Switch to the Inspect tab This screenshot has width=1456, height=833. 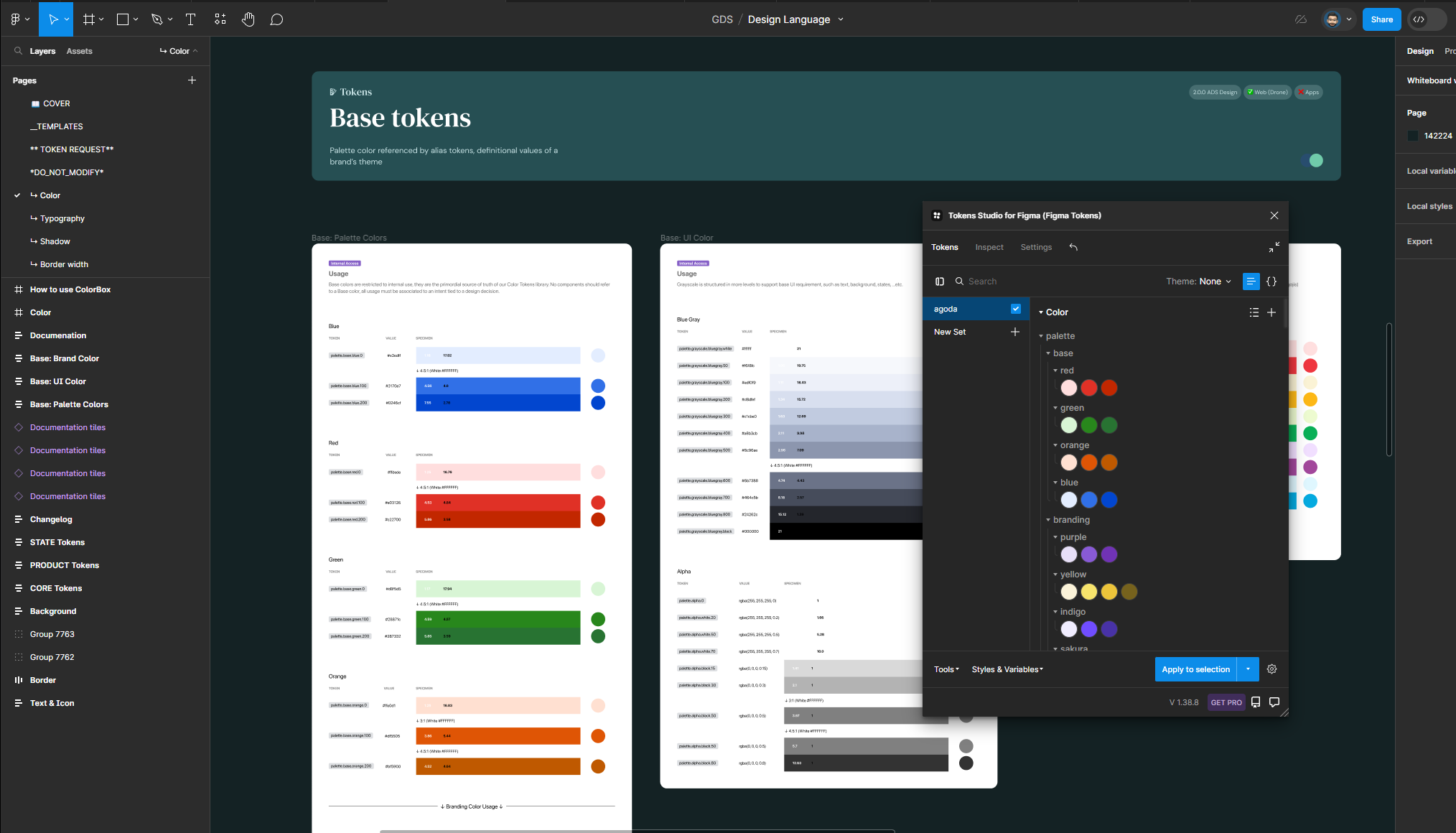pos(989,247)
